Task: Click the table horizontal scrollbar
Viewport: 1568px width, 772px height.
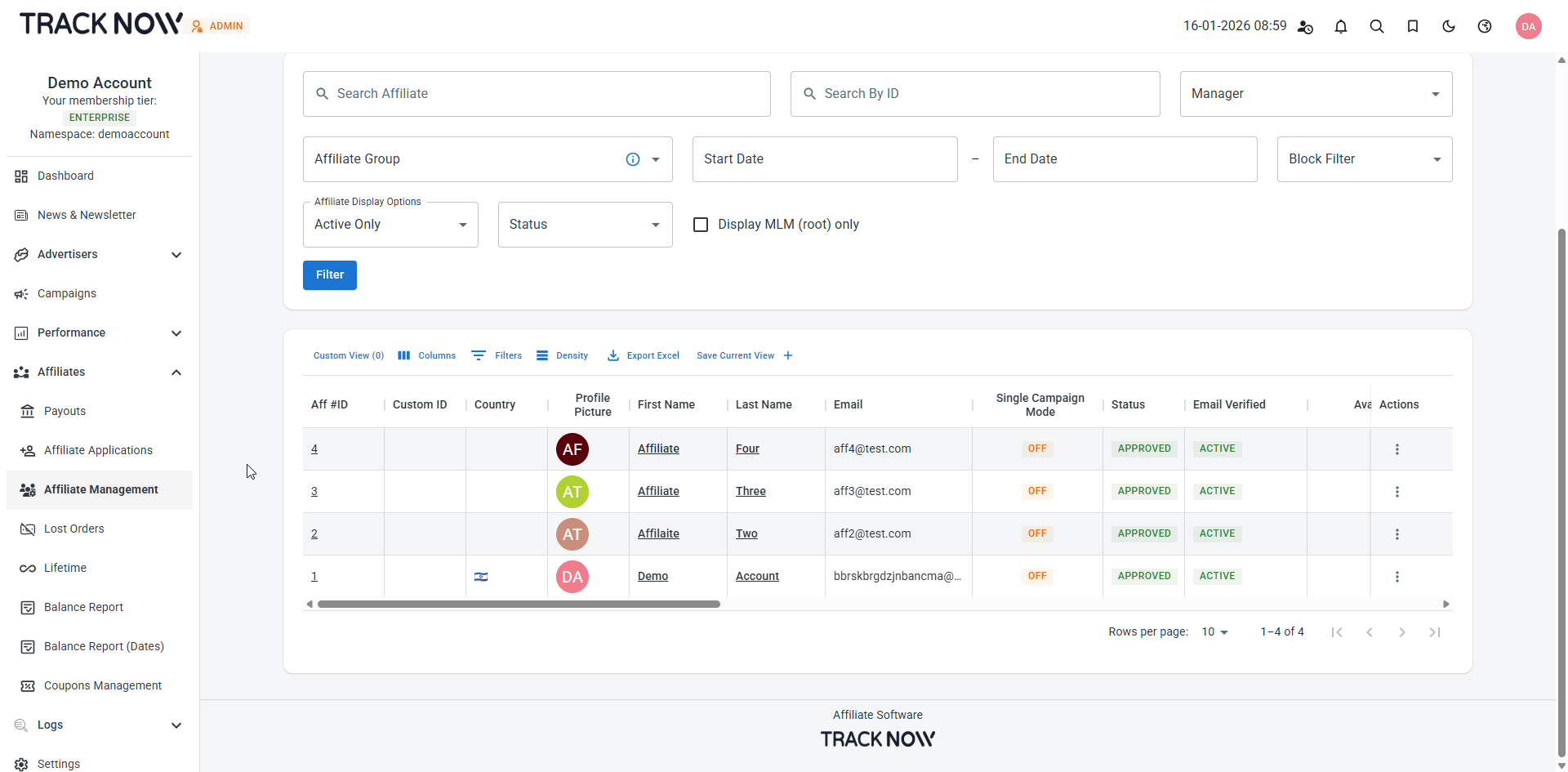Action: (519, 605)
